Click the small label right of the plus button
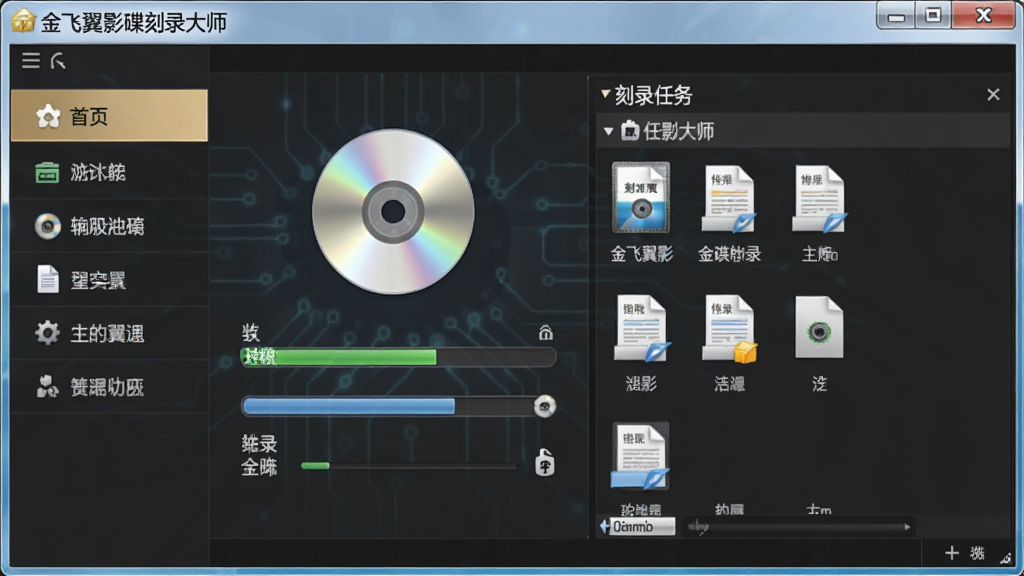 click(x=977, y=553)
